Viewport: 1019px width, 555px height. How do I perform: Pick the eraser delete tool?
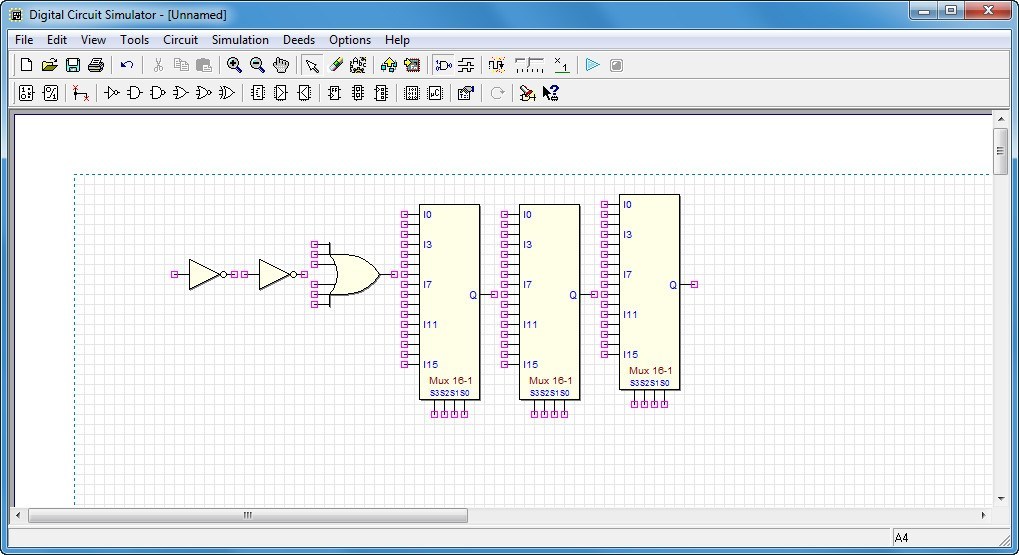click(x=335, y=65)
